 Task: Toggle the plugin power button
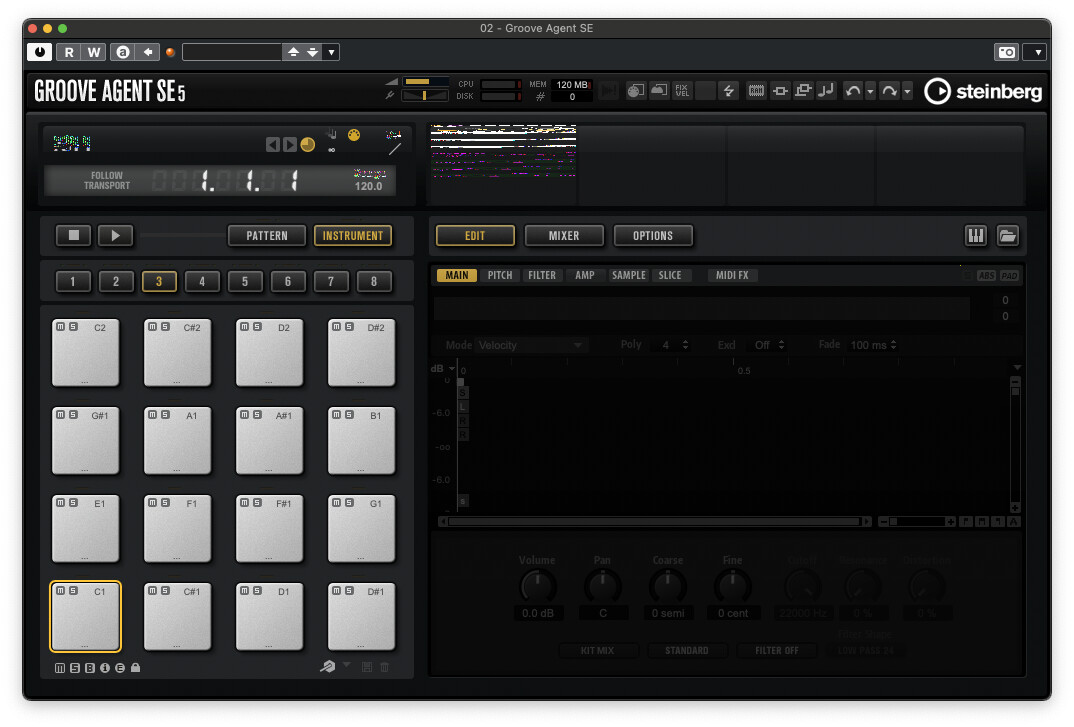(40, 52)
